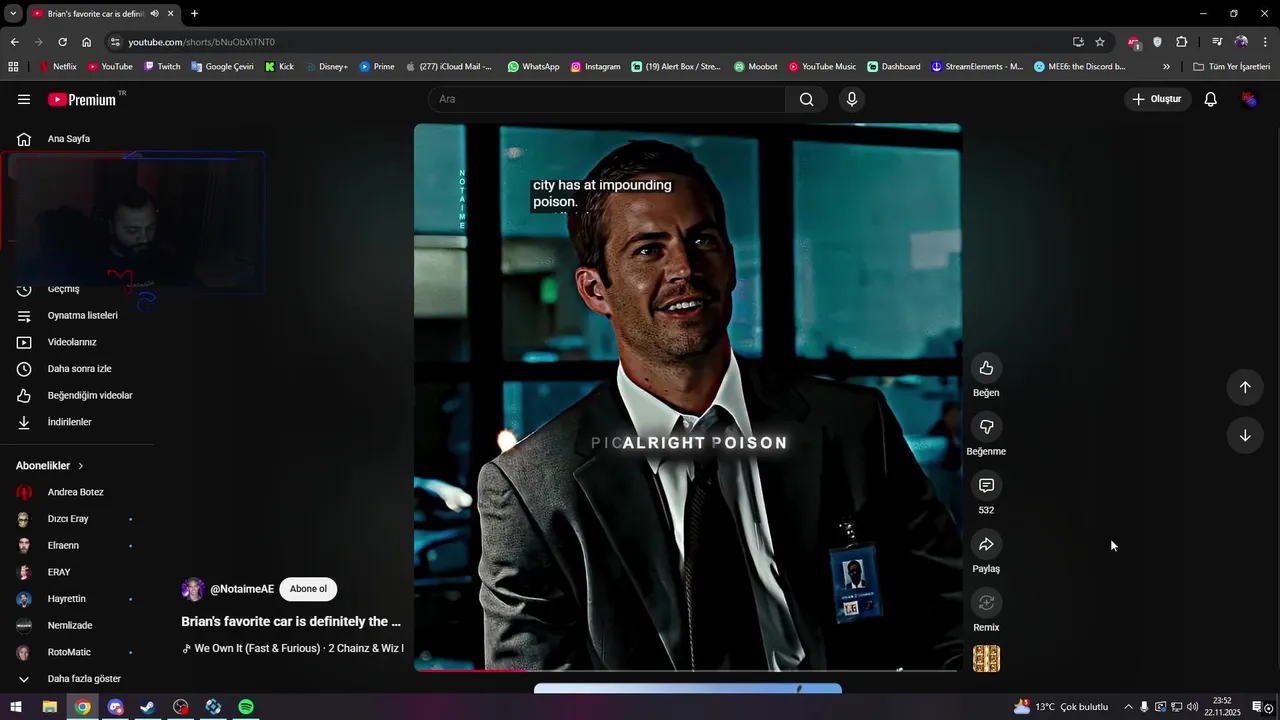
Task: Remix this short
Action: coord(986,603)
